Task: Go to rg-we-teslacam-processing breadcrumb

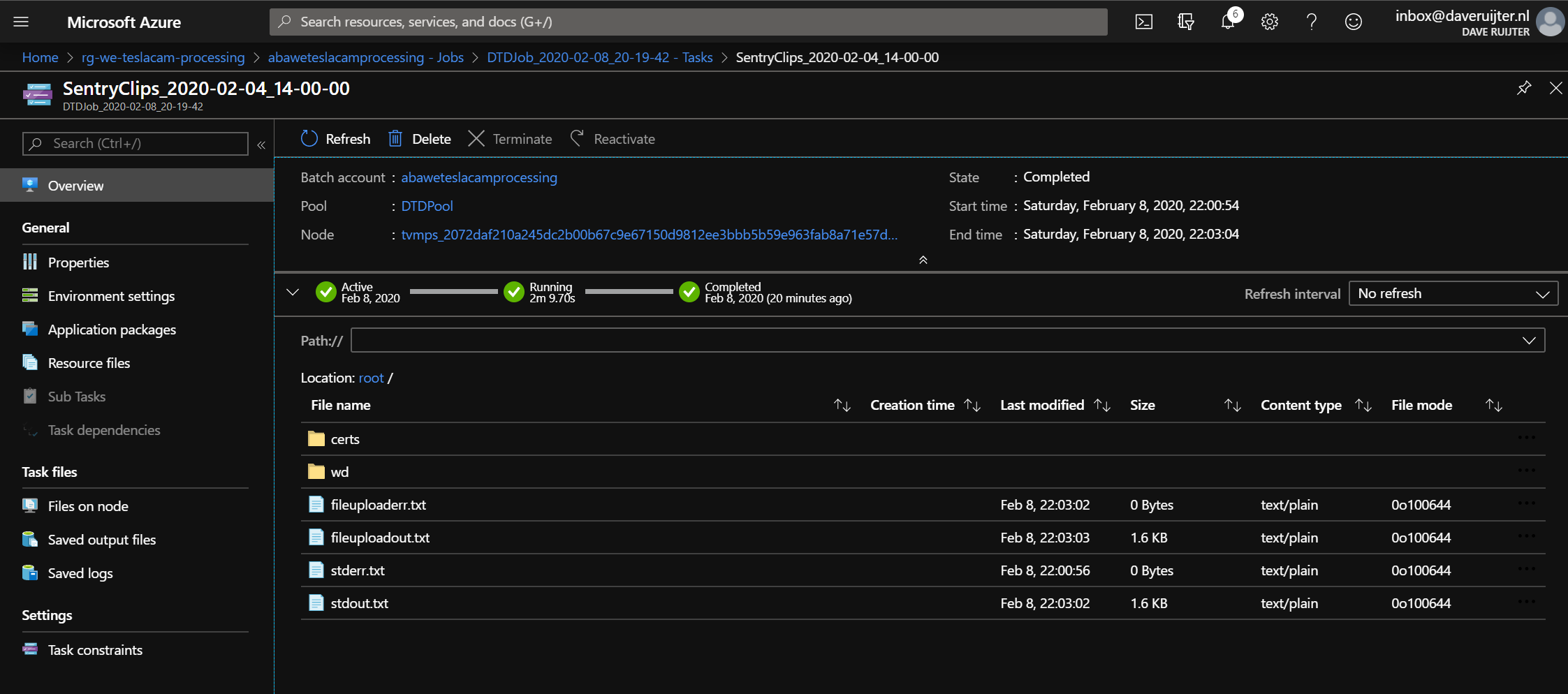Action: pyautogui.click(x=163, y=57)
